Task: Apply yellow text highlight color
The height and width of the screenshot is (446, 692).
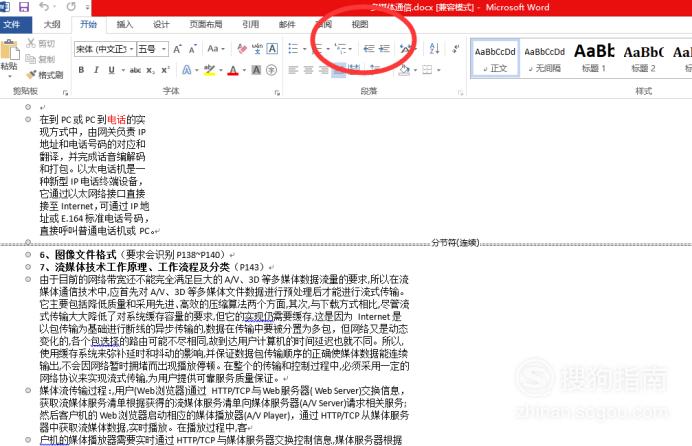Action: coord(209,70)
